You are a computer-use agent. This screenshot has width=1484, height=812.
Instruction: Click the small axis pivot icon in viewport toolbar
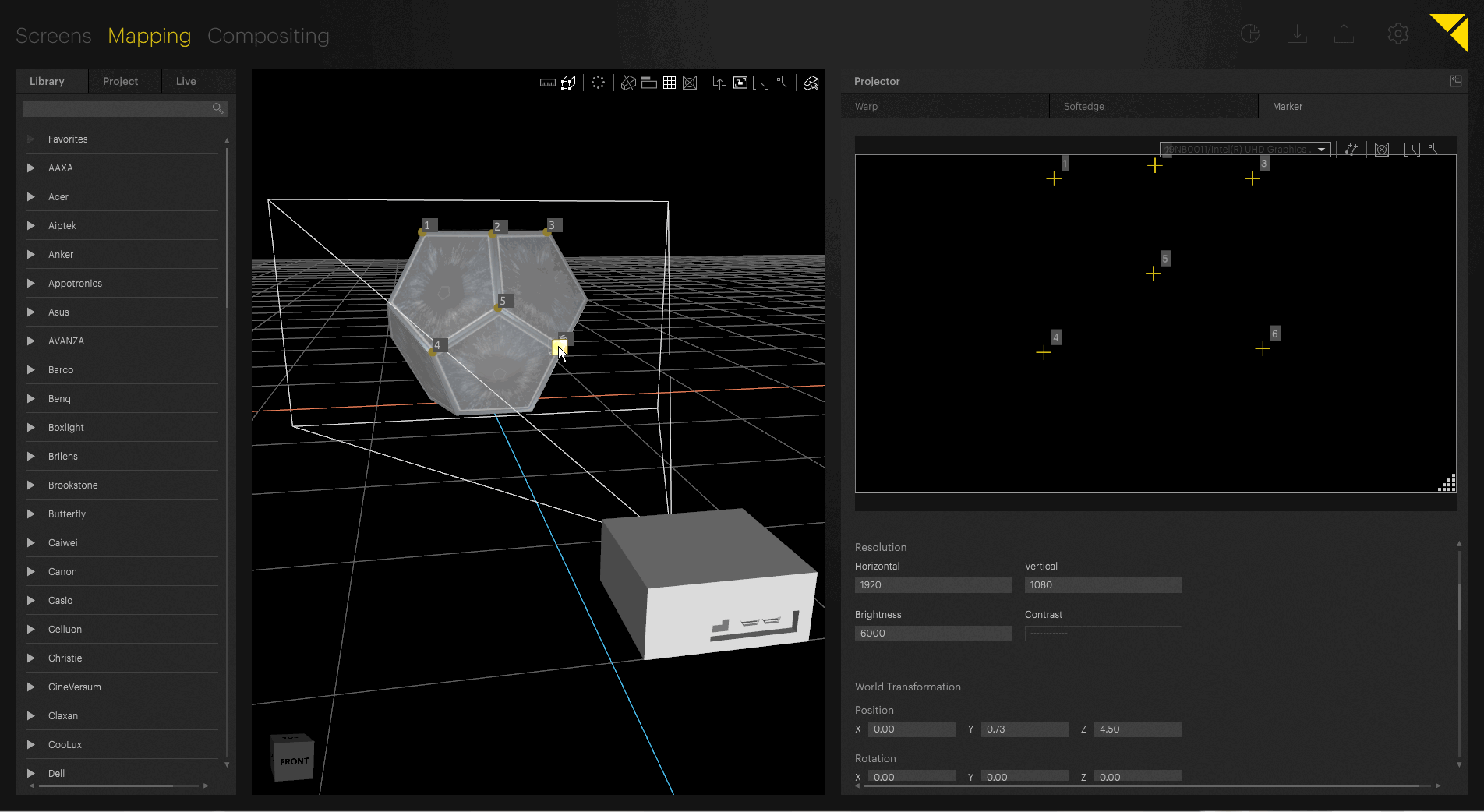point(781,83)
